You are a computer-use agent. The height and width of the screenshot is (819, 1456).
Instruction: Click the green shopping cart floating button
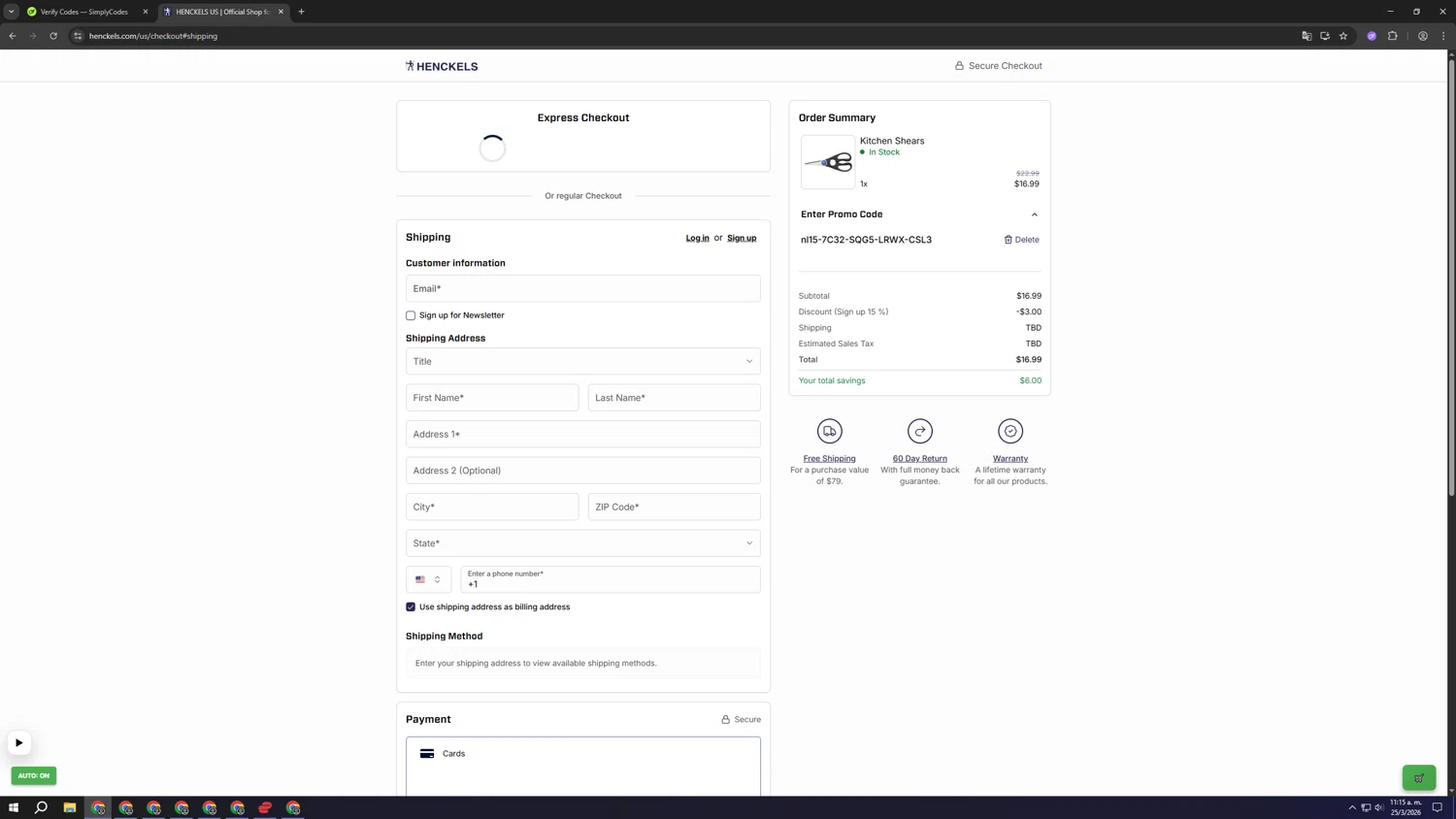point(1419,777)
